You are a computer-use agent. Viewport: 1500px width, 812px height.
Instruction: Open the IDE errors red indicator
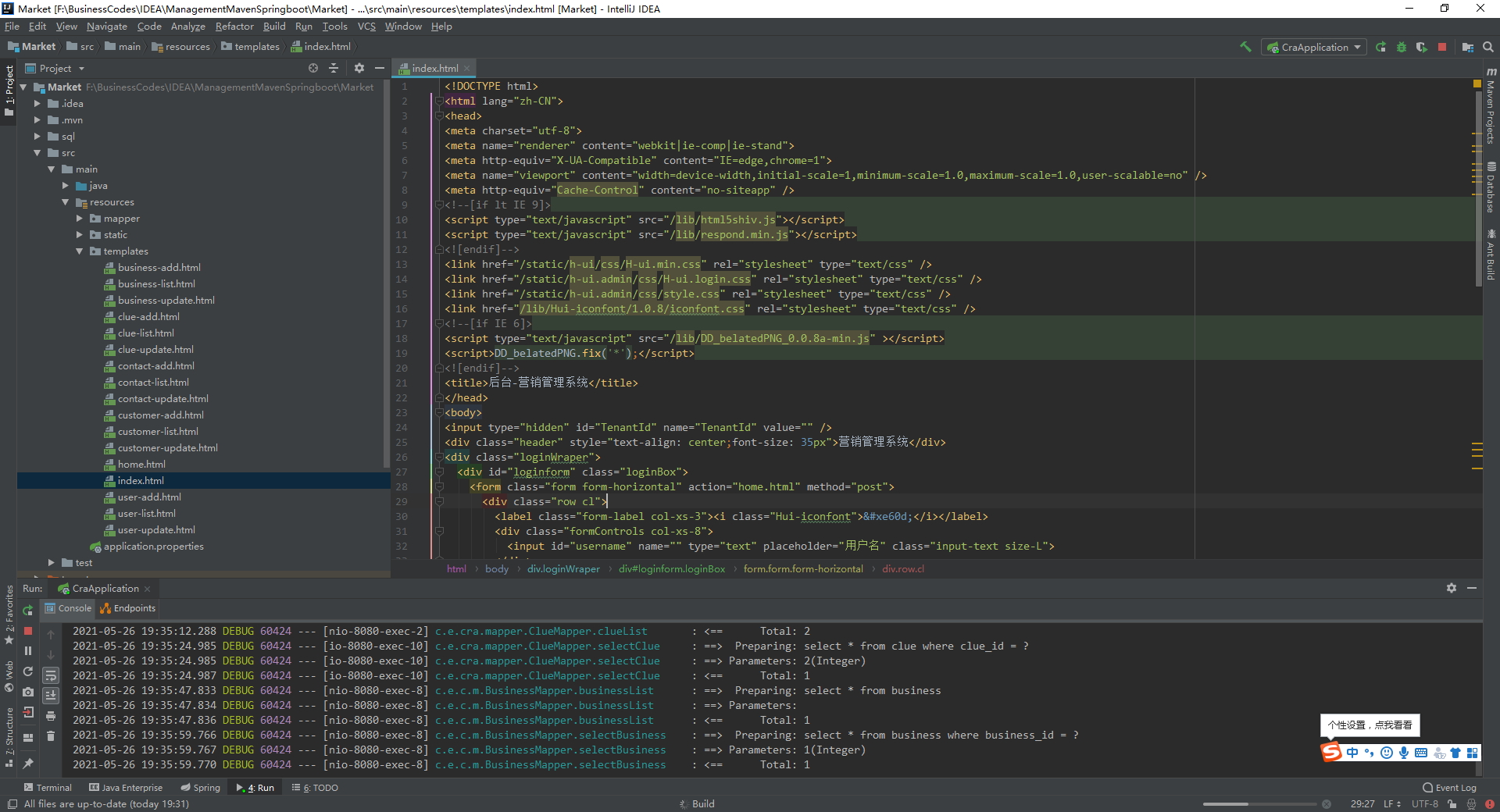click(1489, 803)
